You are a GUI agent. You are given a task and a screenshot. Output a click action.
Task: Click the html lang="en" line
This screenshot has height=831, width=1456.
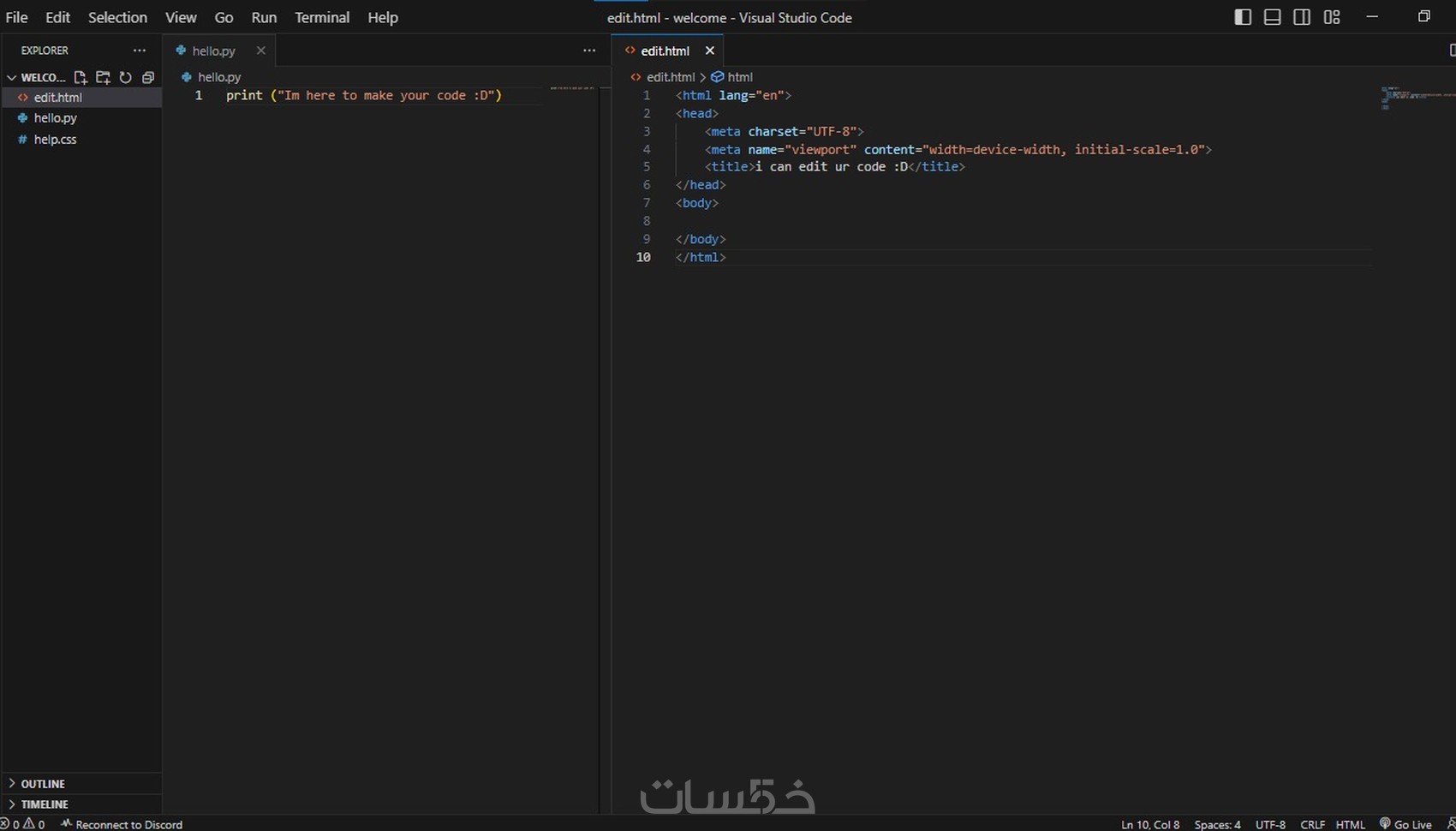click(x=733, y=95)
